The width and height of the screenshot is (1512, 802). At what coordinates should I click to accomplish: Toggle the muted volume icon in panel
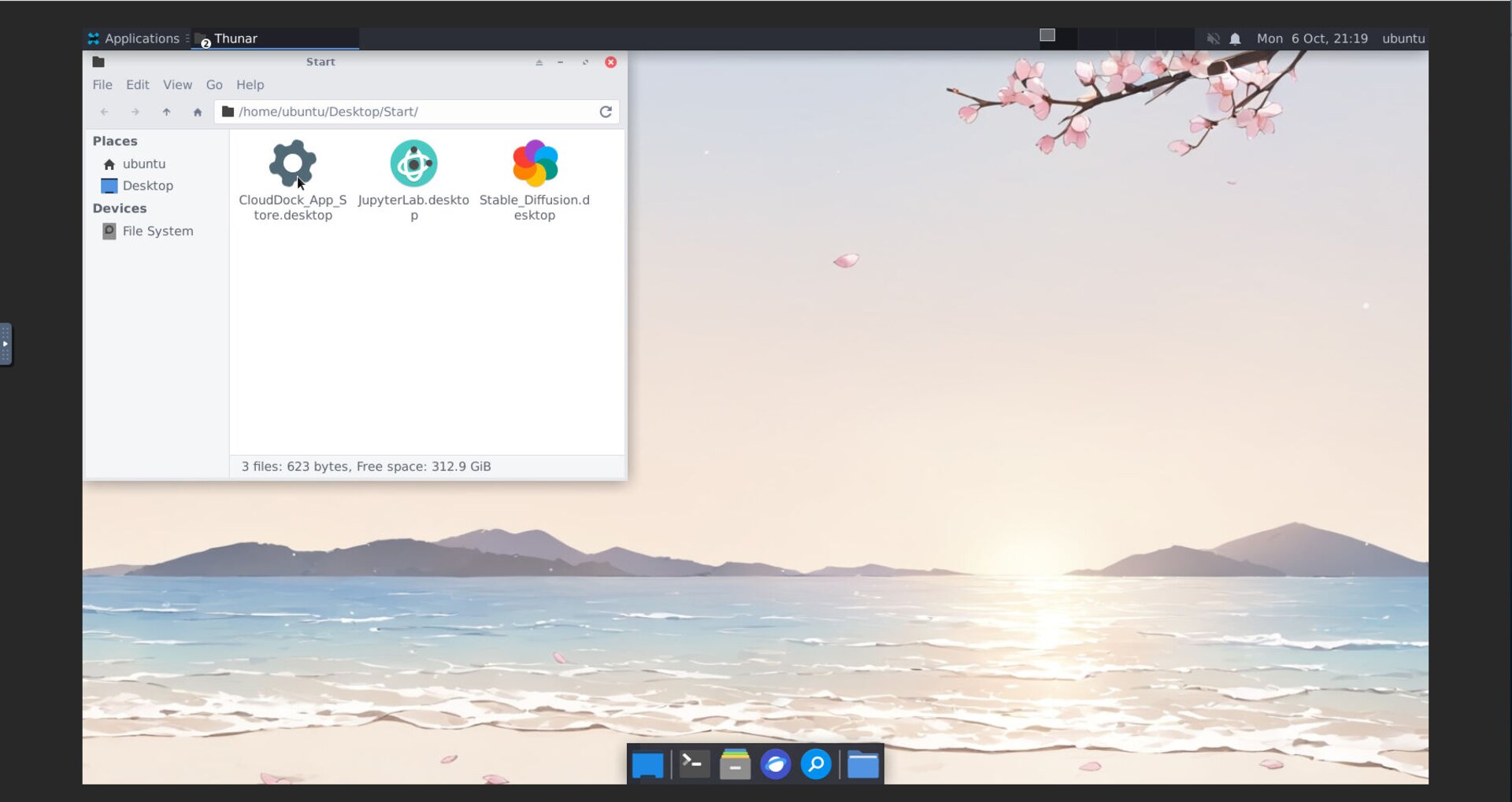tap(1213, 39)
